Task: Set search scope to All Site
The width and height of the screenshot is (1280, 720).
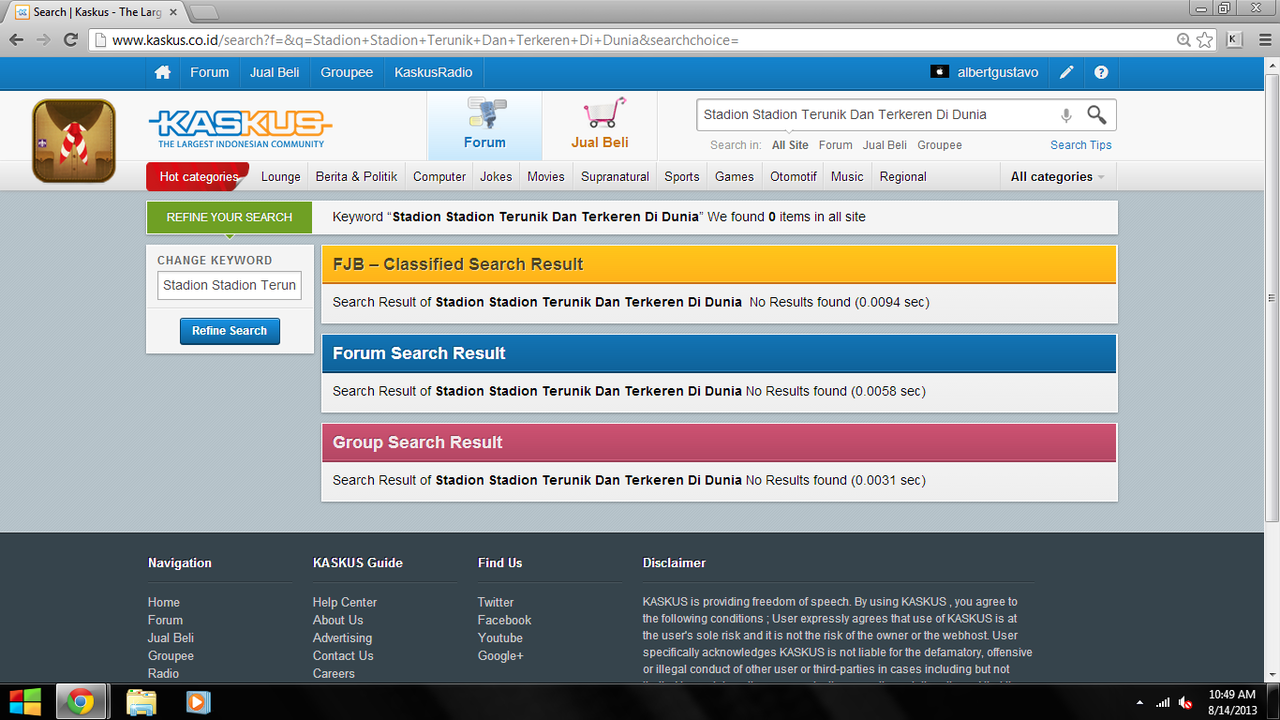Action: click(790, 145)
